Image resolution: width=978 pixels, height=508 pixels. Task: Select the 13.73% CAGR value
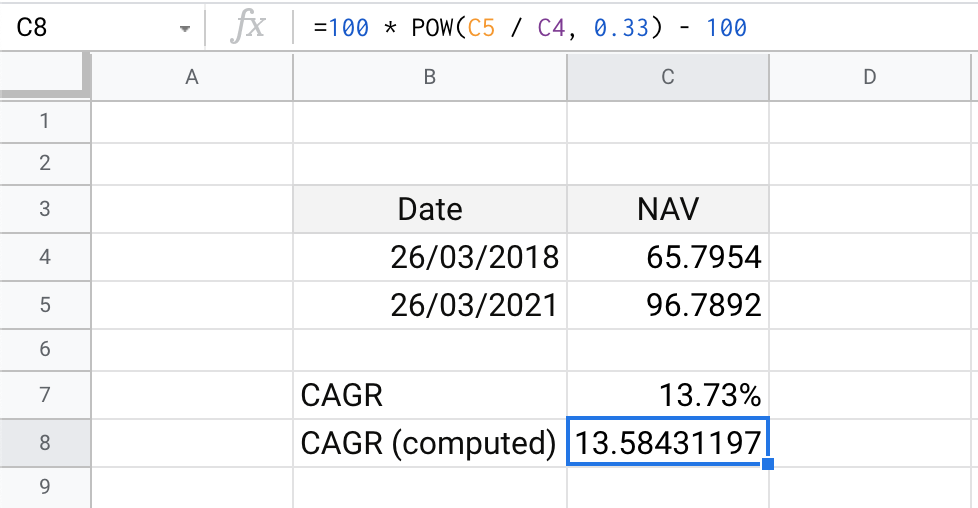(x=668, y=394)
